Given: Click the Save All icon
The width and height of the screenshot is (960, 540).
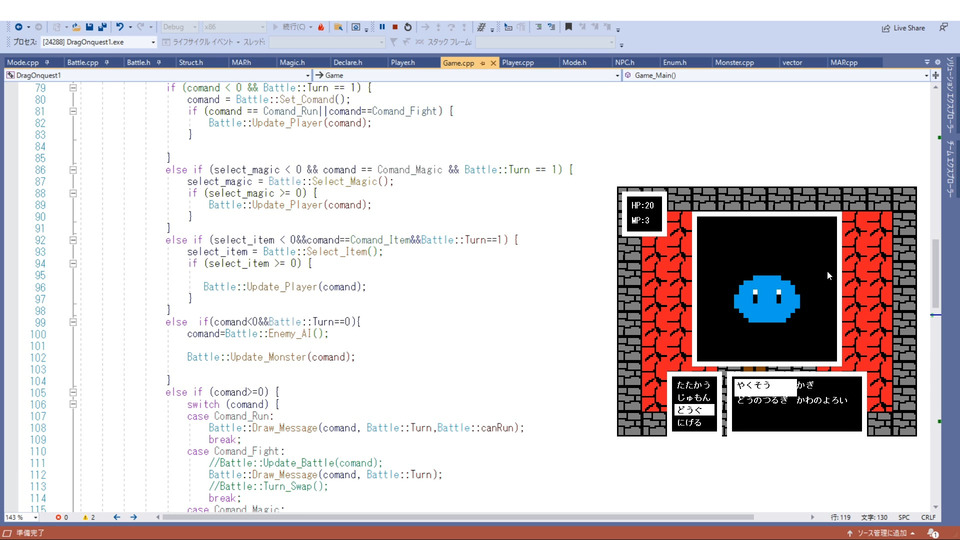Looking at the screenshot, I should (102, 27).
